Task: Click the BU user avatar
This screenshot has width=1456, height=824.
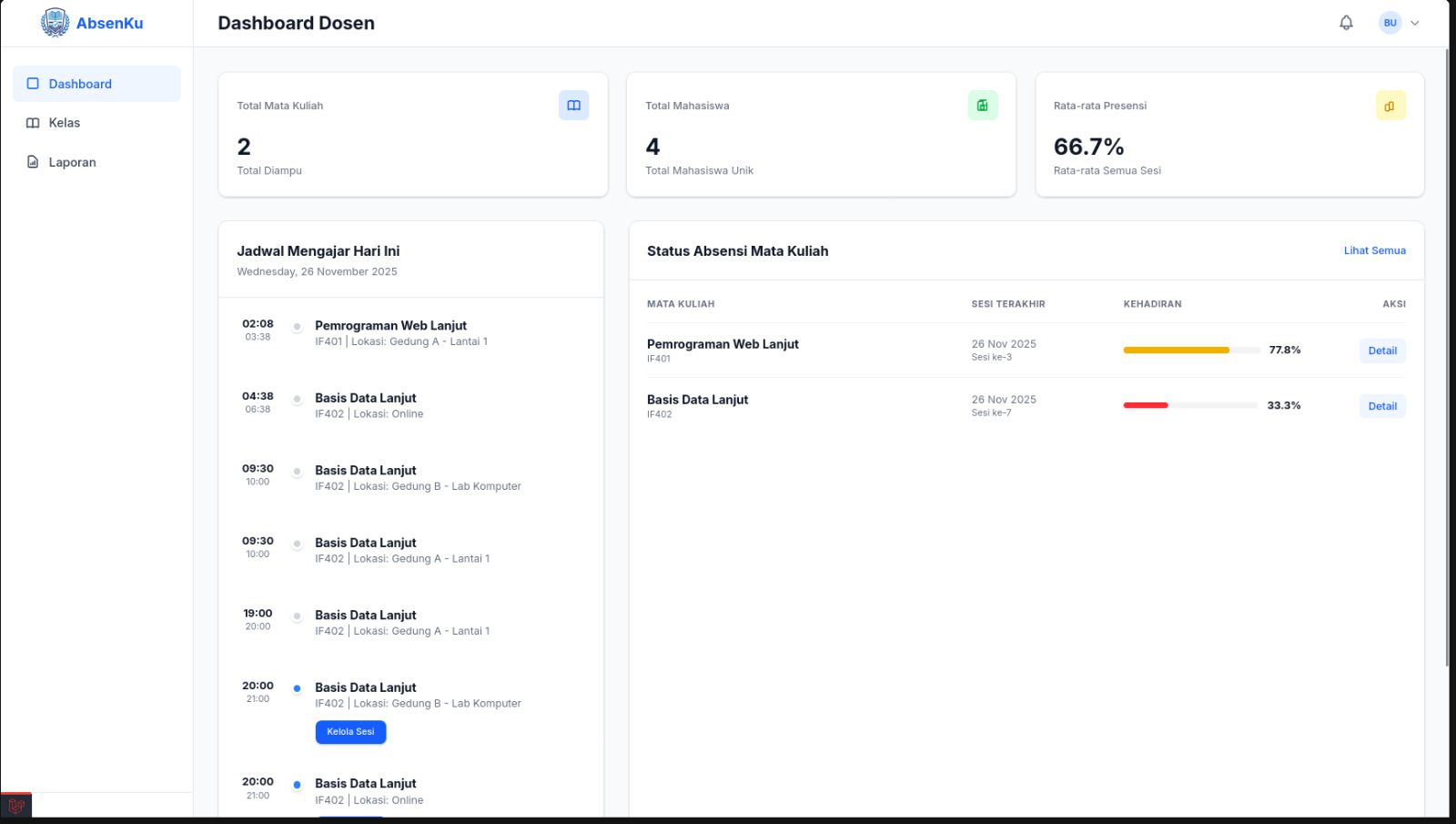Action: [1390, 23]
